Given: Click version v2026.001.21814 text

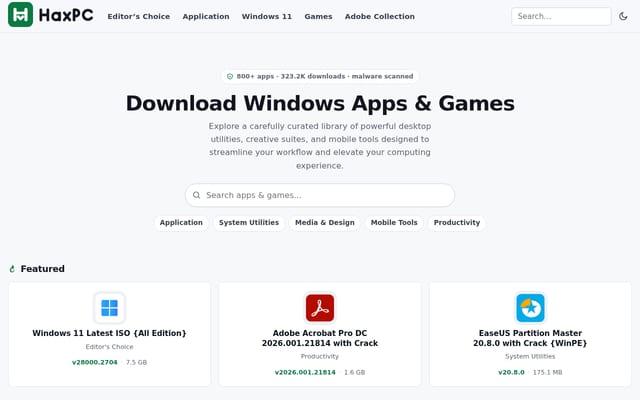Looking at the screenshot, I should coord(305,372).
